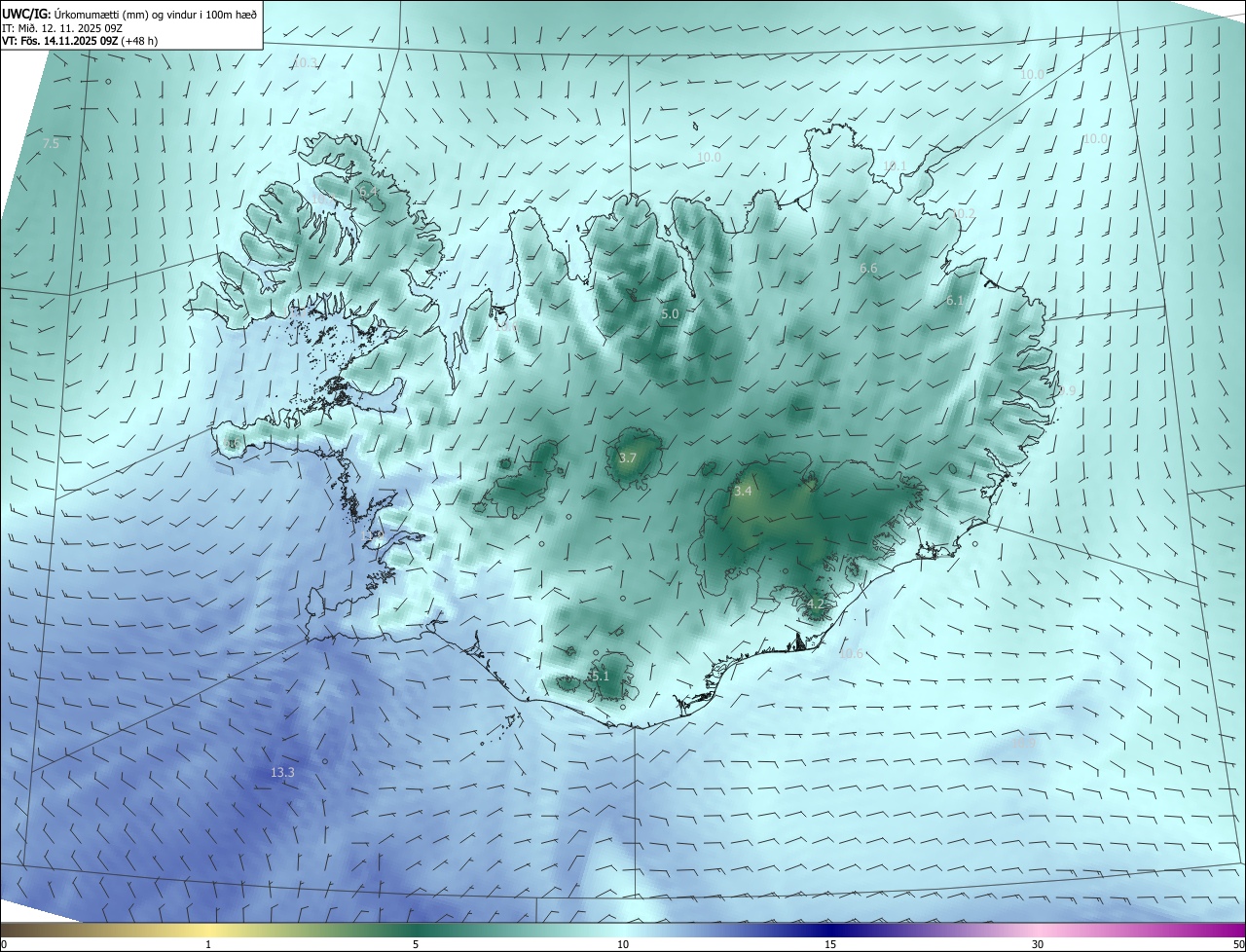Click the VT: Fös. 14.11.2025 09Z (+48 h) line
Screen dimensions: 1246x952
pyautogui.click(x=79, y=42)
